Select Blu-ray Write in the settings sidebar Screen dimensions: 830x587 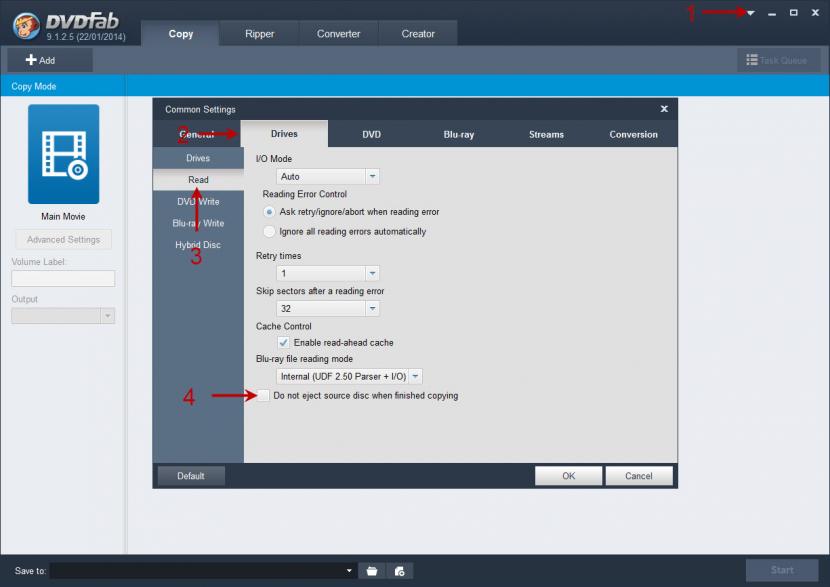point(198,223)
